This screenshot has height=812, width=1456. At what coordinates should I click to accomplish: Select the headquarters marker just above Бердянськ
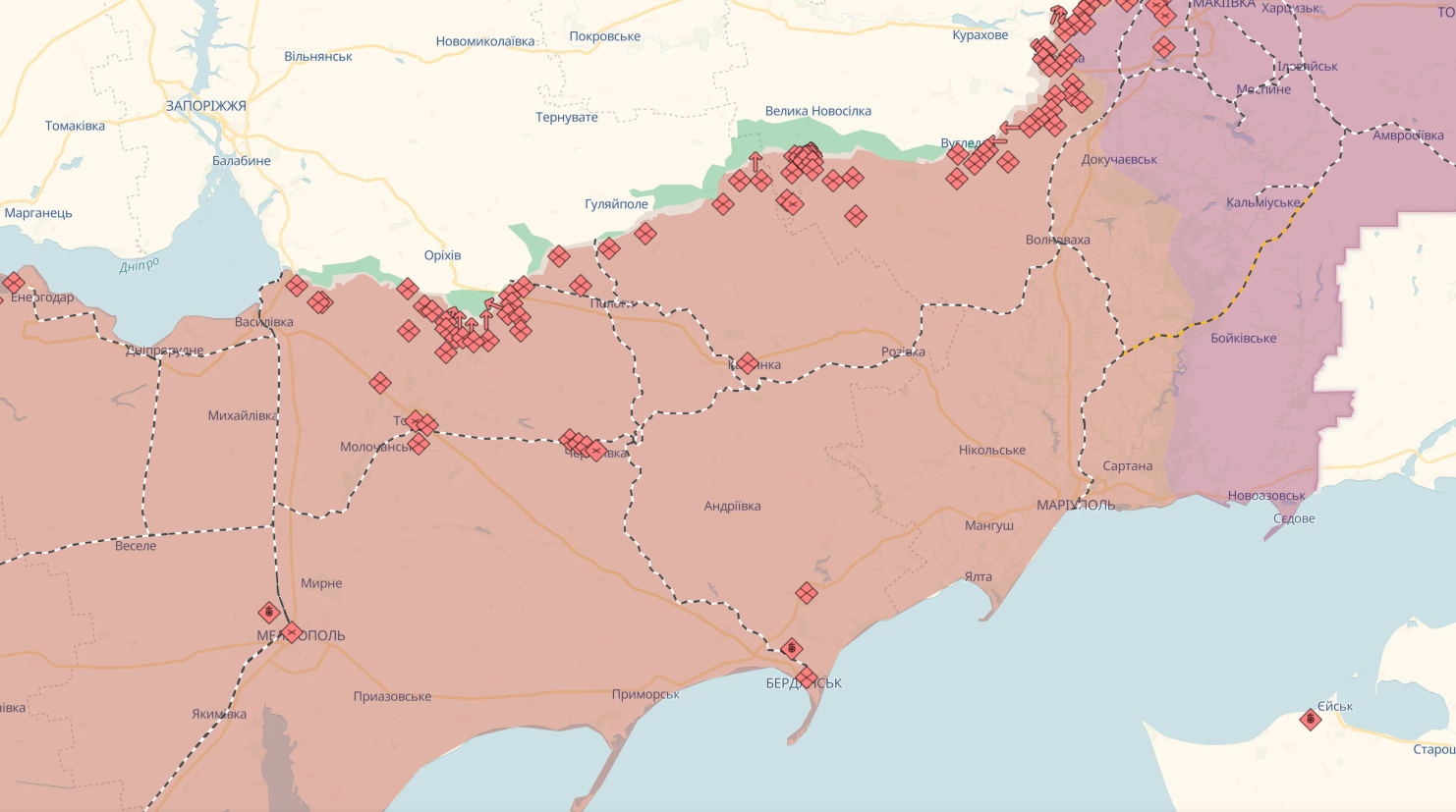click(792, 649)
